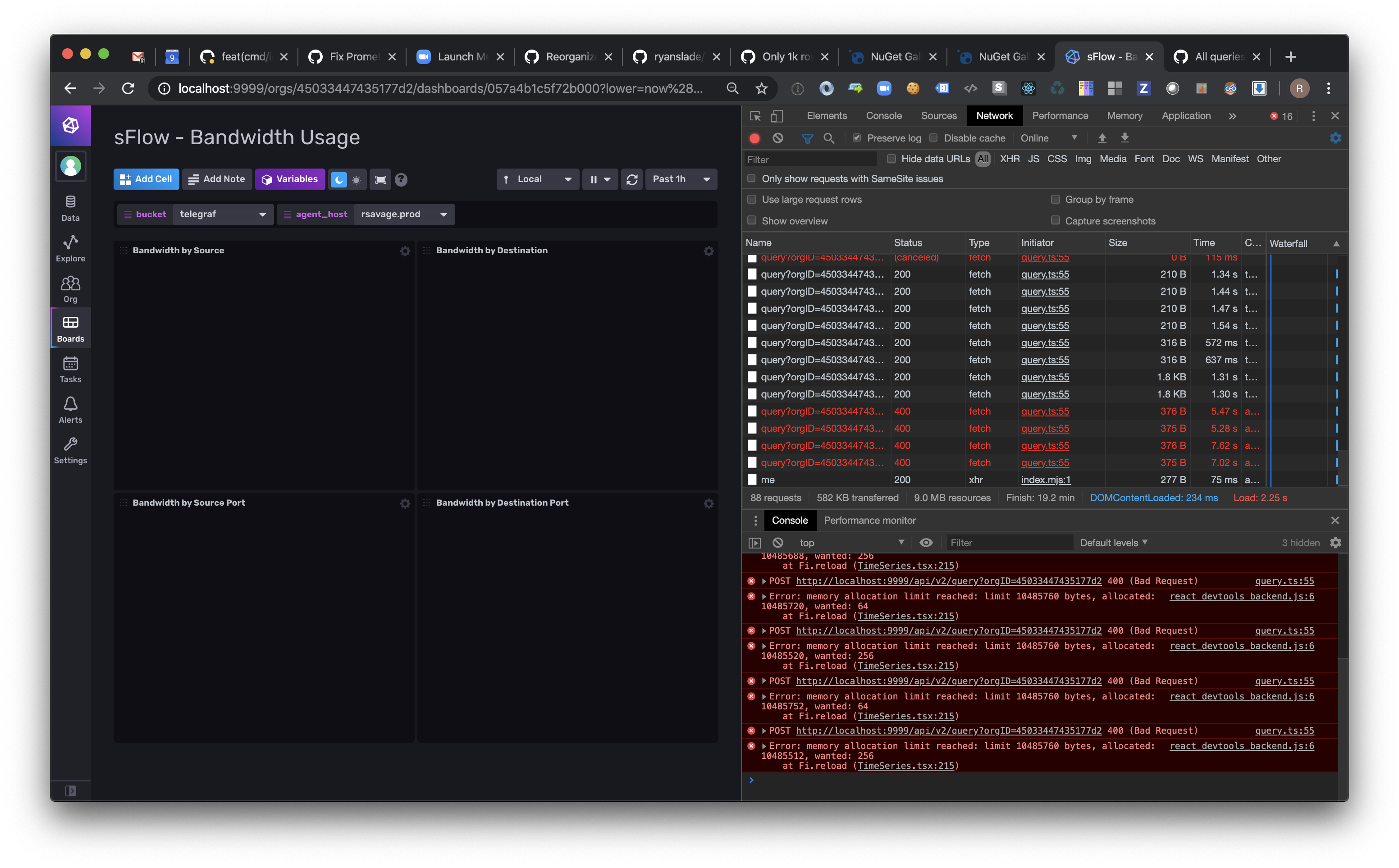Switch to the Performance DevTools tab
1399x868 pixels.
pyautogui.click(x=1059, y=116)
